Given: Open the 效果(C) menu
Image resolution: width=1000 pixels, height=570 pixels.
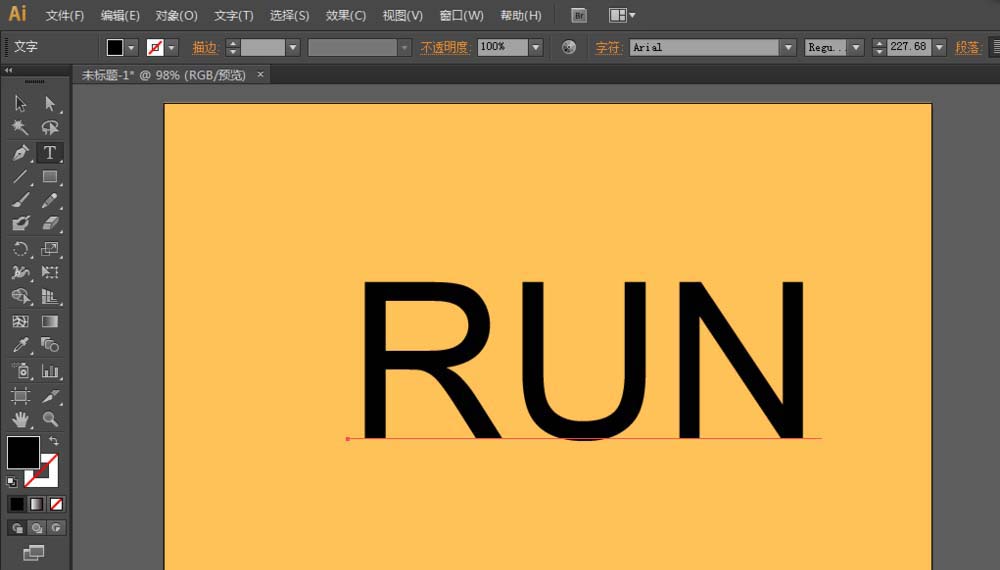Looking at the screenshot, I should coord(346,16).
